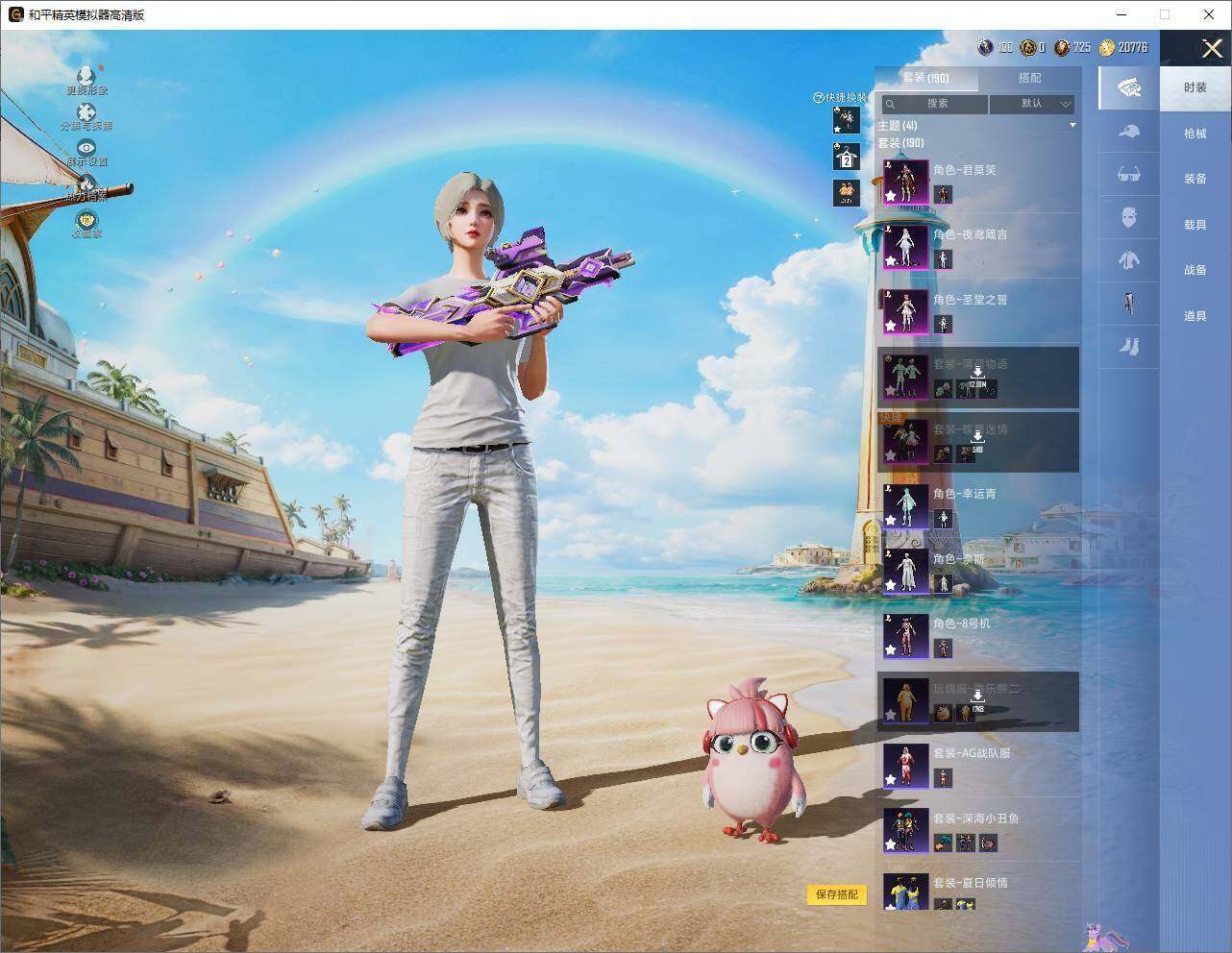
Task: Select the 玩偶服 bear costume thumbnail
Action: 906,702
